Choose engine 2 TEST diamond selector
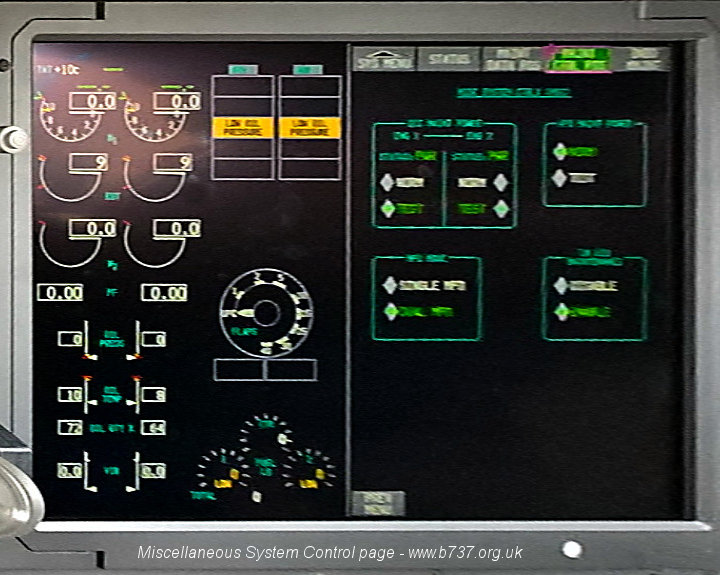Screen dimensions: 720x575 pyautogui.click(x=501, y=209)
